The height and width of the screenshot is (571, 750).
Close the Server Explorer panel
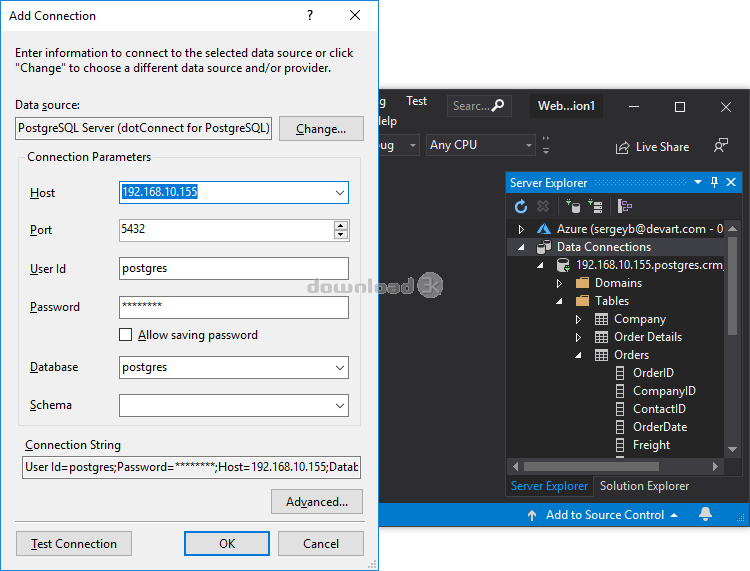coord(731,182)
